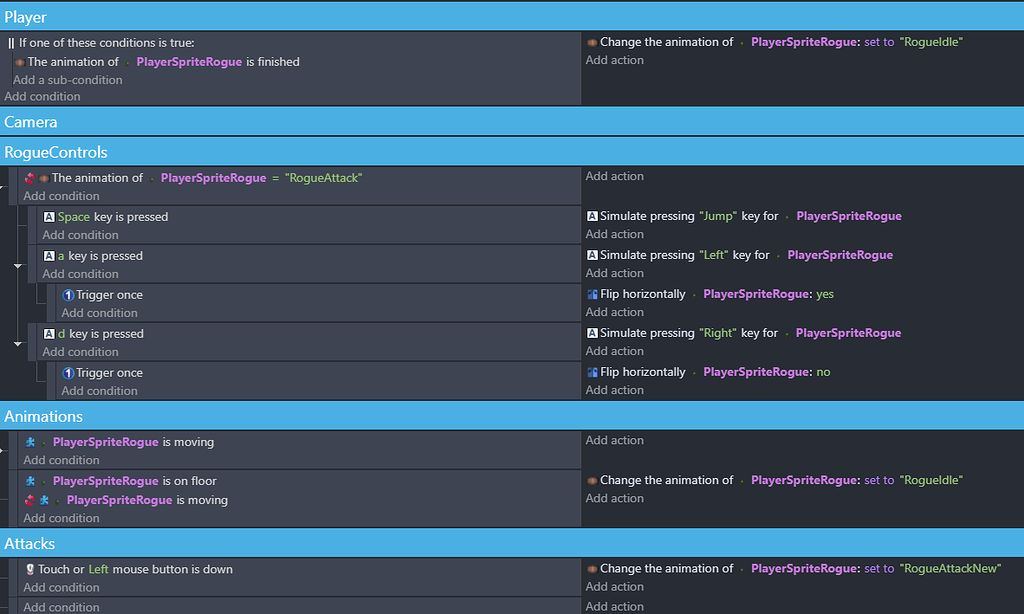This screenshot has width=1024, height=614.
Task: Collapse the first Animations event with the side arrow
Action: pos(4,449)
